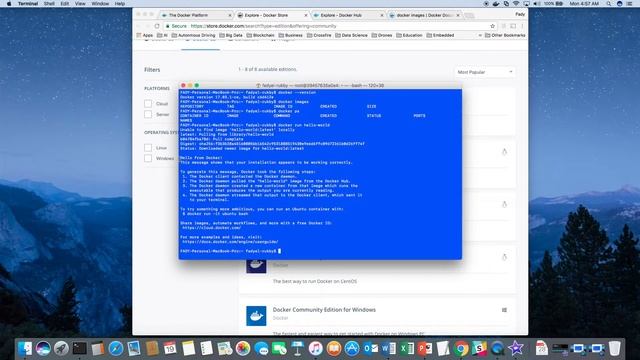
Task: Open the Other Bookmarks folder
Action: [505, 36]
